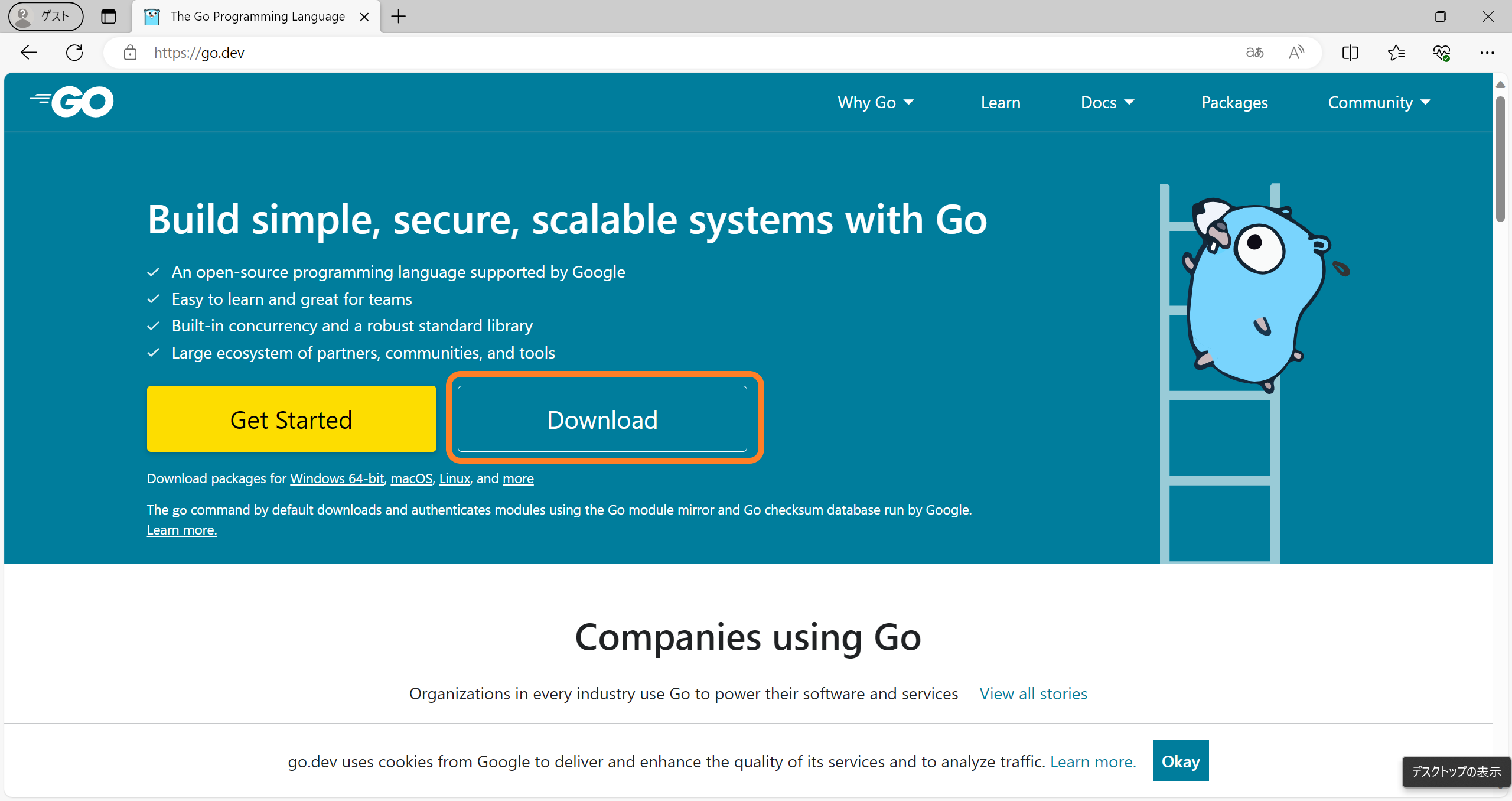Click the yellow Get Started button

(292, 419)
